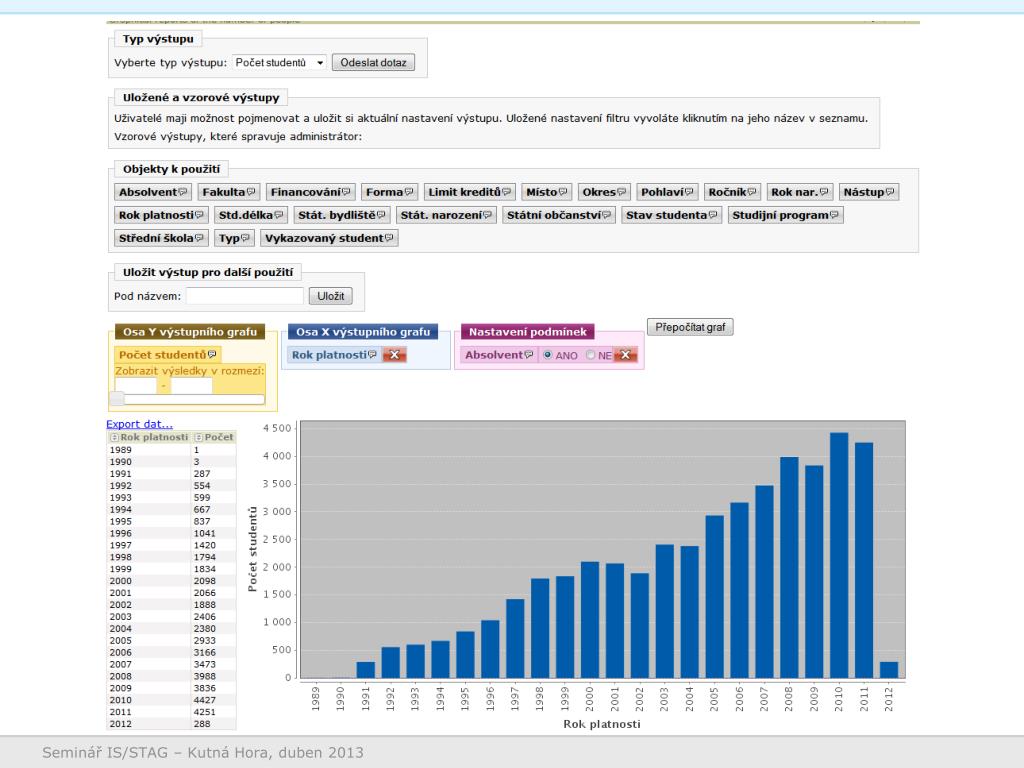Screen dimensions: 1024x768
Task: Sort table by 'Rok platnosti' column header
Action: (x=148, y=437)
